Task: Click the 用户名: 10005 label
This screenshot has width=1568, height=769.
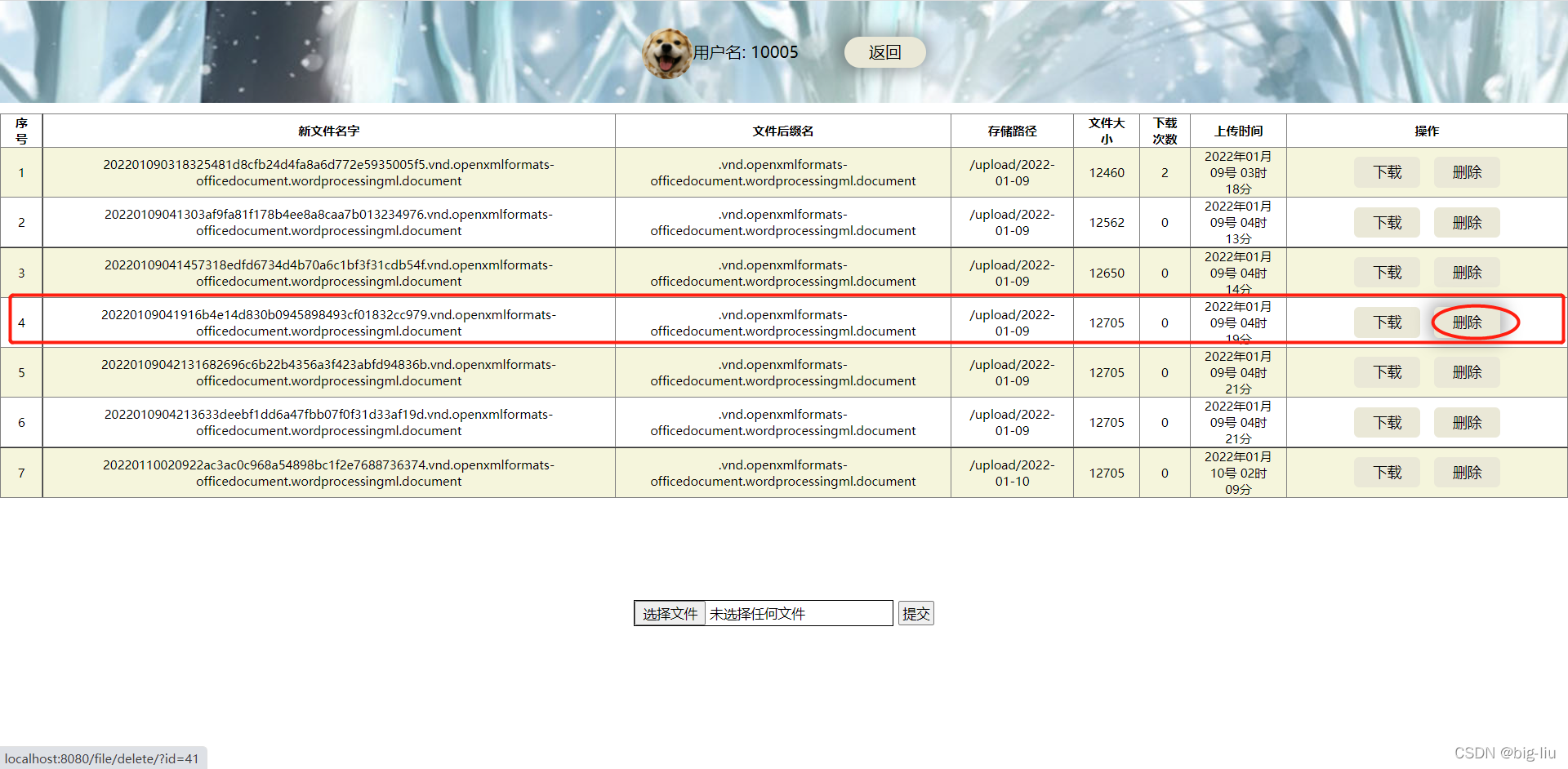Action: (746, 52)
